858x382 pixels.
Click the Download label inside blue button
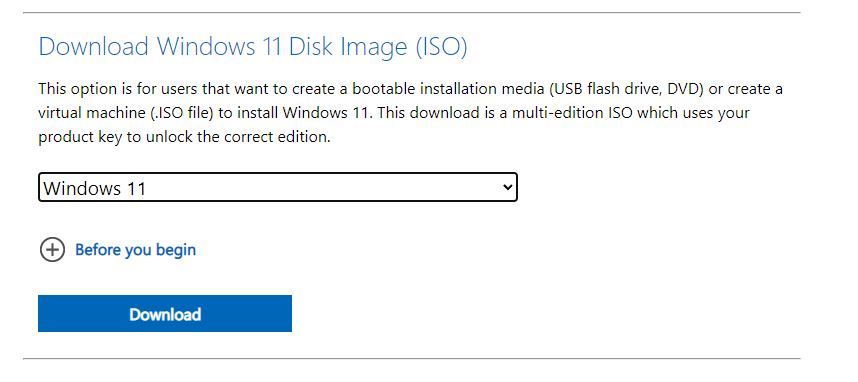[165, 314]
